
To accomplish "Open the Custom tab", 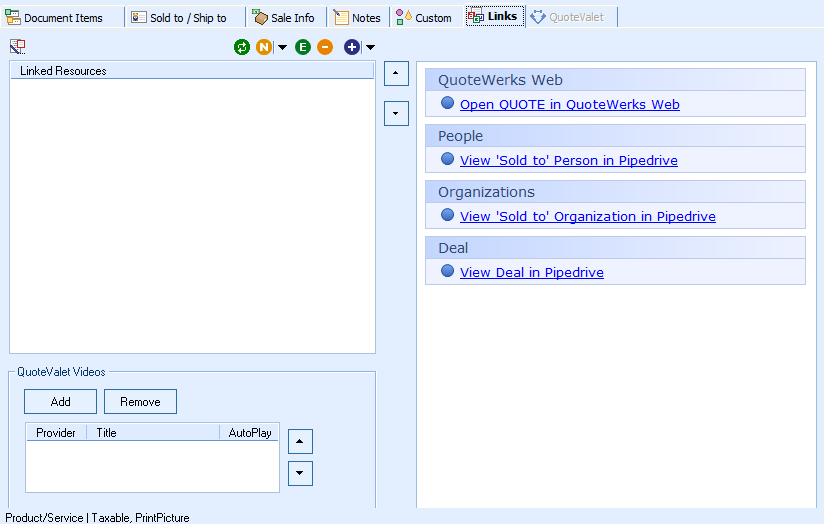I will [427, 17].
